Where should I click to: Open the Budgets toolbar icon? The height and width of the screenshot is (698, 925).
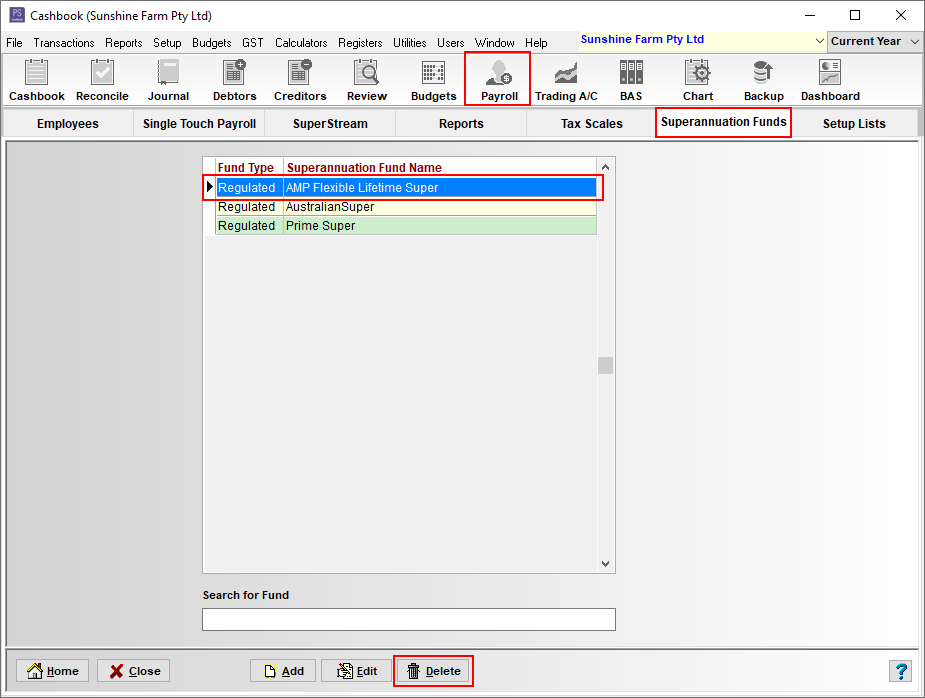click(x=434, y=80)
